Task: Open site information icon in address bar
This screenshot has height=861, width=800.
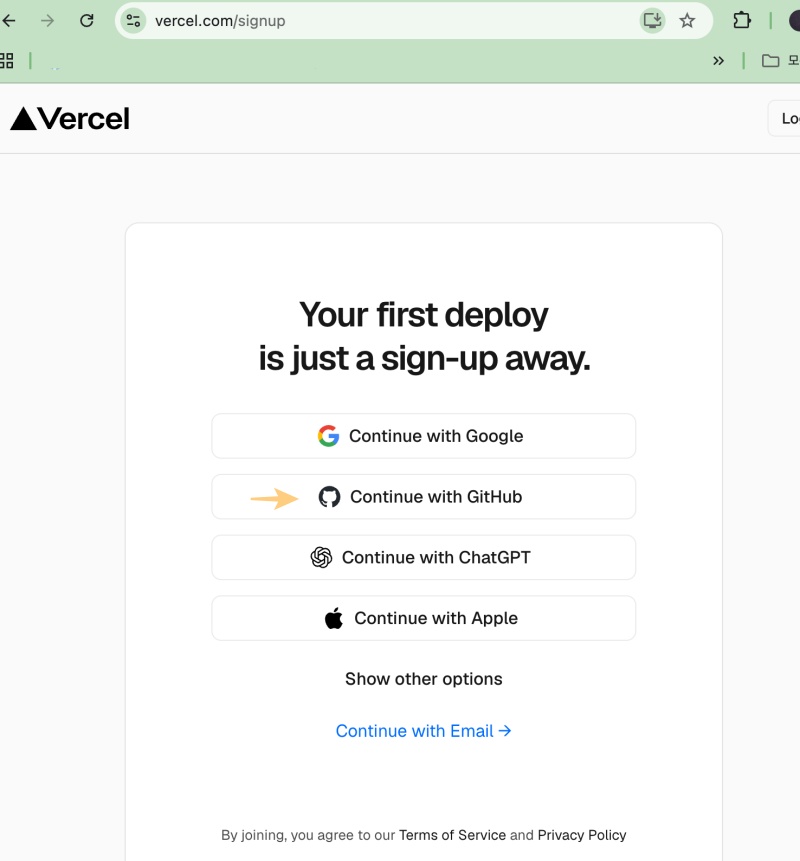Action: coord(133,21)
